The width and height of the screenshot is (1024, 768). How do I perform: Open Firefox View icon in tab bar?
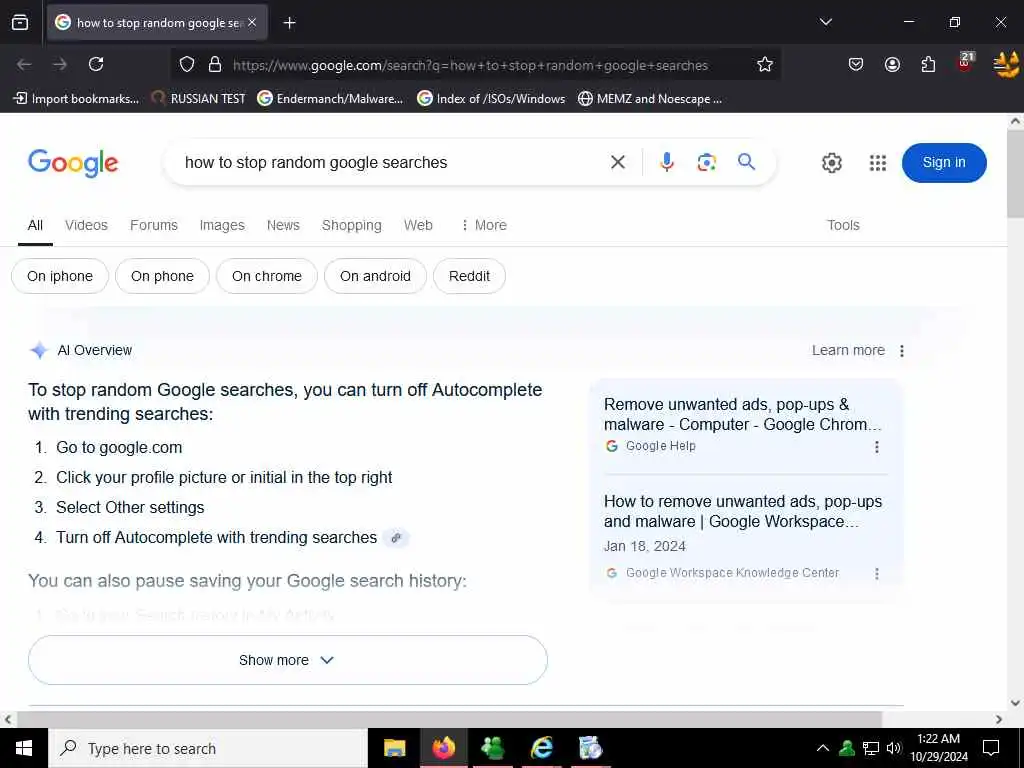tap(20, 22)
